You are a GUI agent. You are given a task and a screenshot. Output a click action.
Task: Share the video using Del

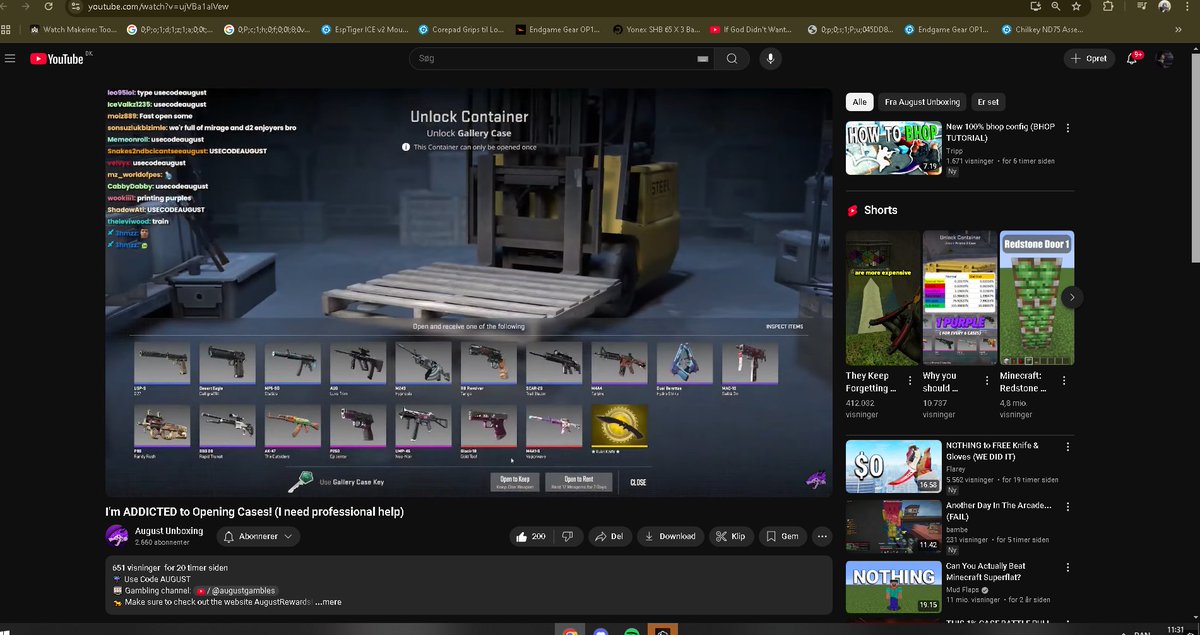pos(609,537)
